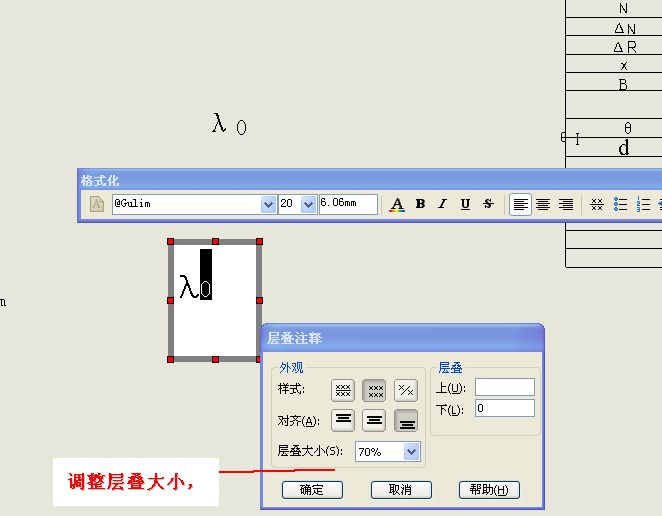Select diagonal fraction stack style
This screenshot has height=516, width=662.
pos(406,390)
